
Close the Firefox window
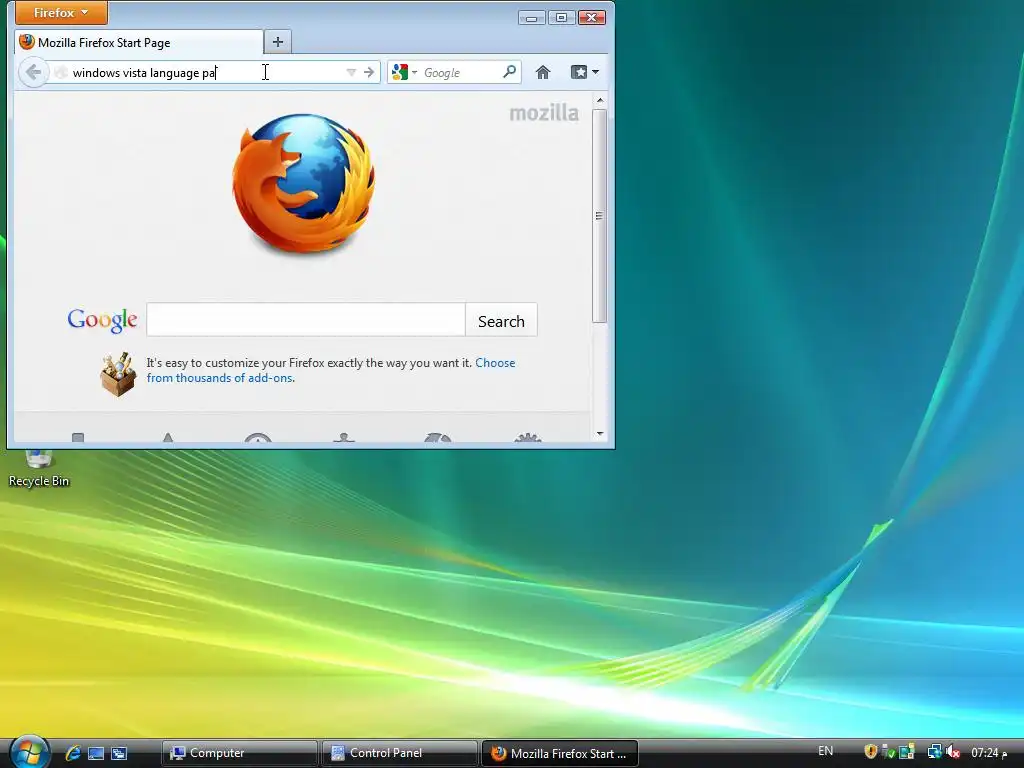[591, 18]
